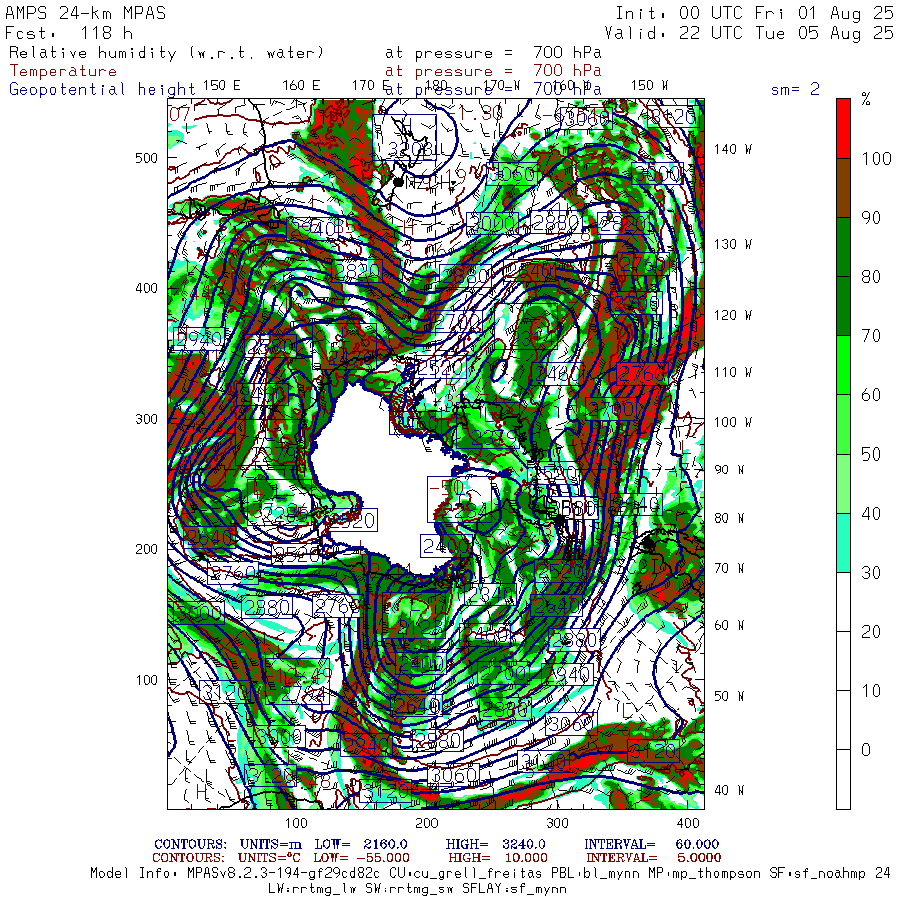Click the "Fcst: 118 h" forecast hour text
The width and height of the screenshot is (900, 900).
click(x=68, y=33)
